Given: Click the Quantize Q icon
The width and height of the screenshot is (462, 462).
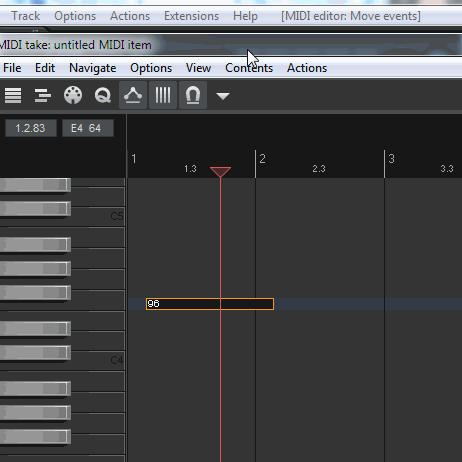Looking at the screenshot, I should pos(103,96).
